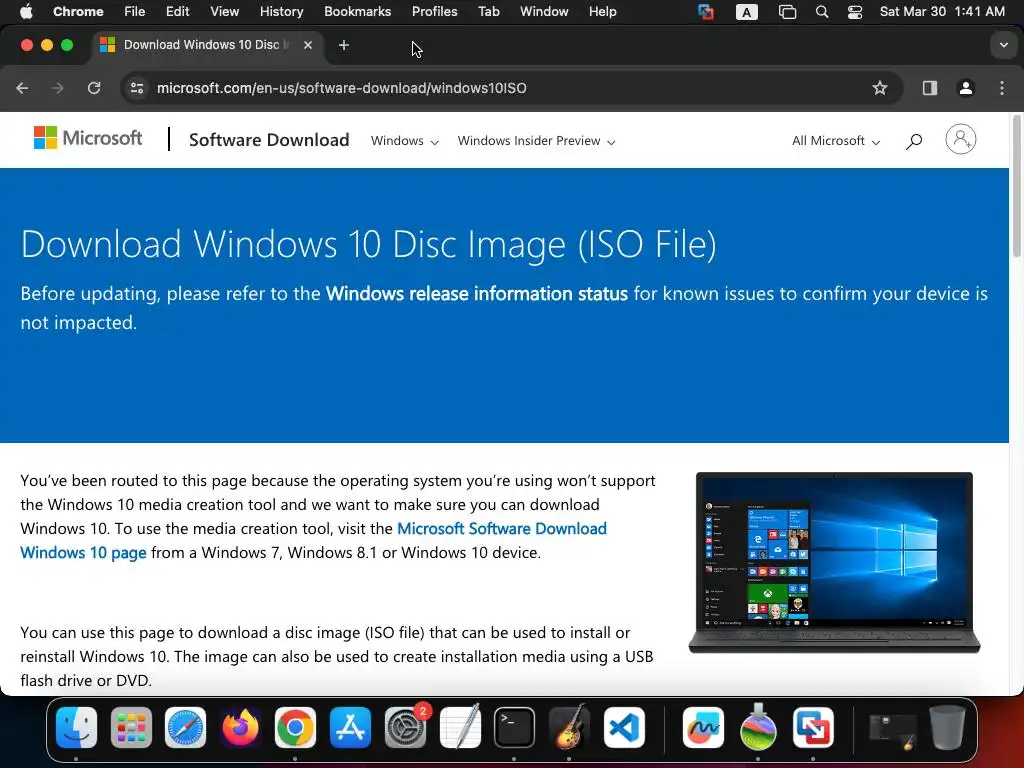The height and width of the screenshot is (768, 1024).
Task: Close the Download Windows 10 Disc tab
Action: [308, 45]
